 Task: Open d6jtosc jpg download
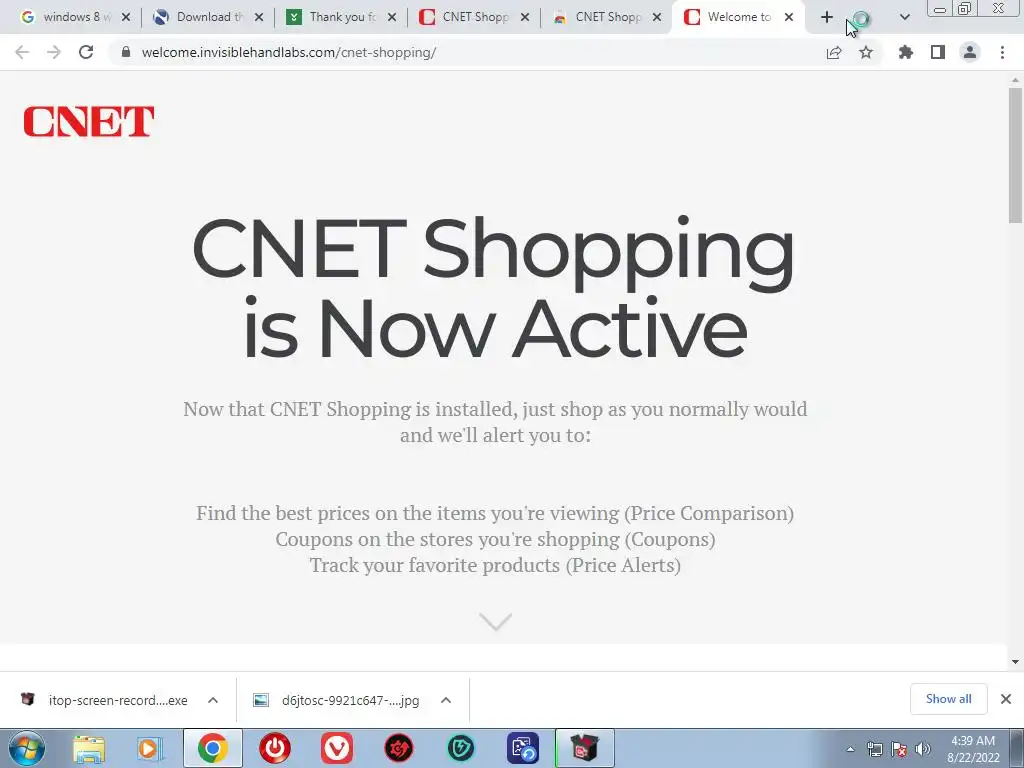point(337,700)
